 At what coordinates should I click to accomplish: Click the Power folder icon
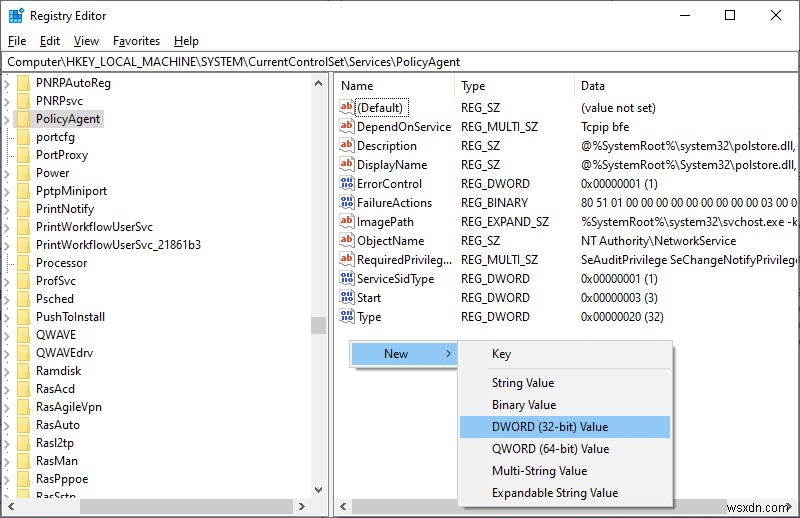point(23,173)
